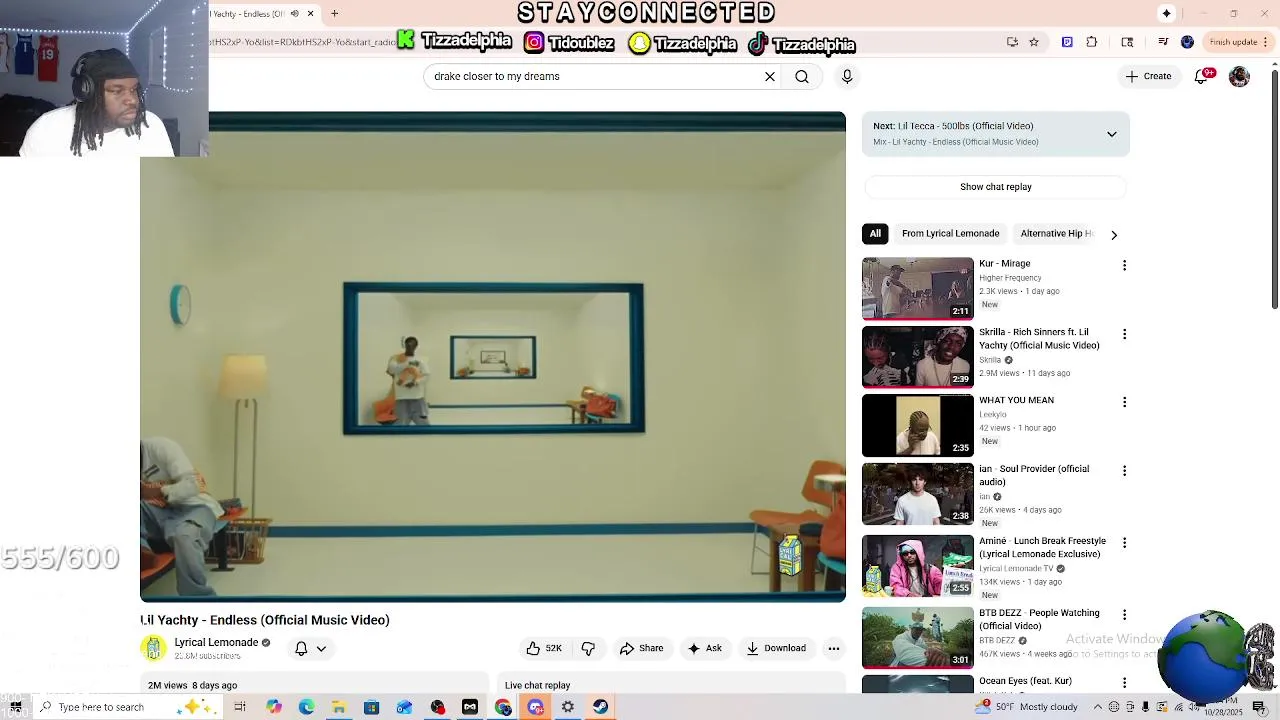The width and height of the screenshot is (1280, 720).
Task: Click the Finish update button
Action: pos(1239,42)
